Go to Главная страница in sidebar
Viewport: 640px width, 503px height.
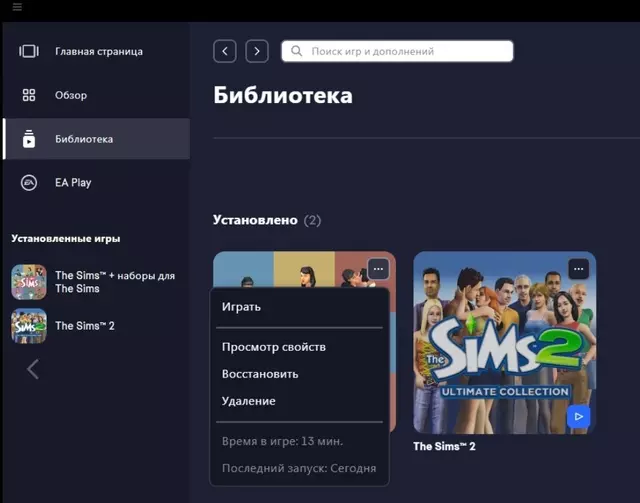click(96, 51)
